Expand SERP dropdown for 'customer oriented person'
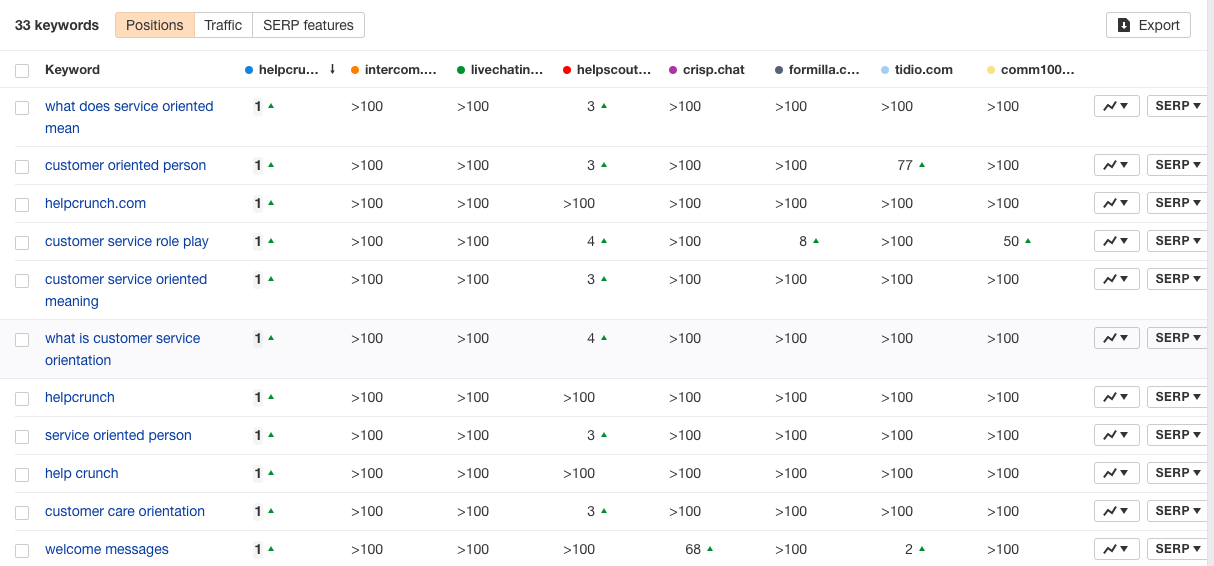Screen dimensions: 1214x566 point(1178,165)
